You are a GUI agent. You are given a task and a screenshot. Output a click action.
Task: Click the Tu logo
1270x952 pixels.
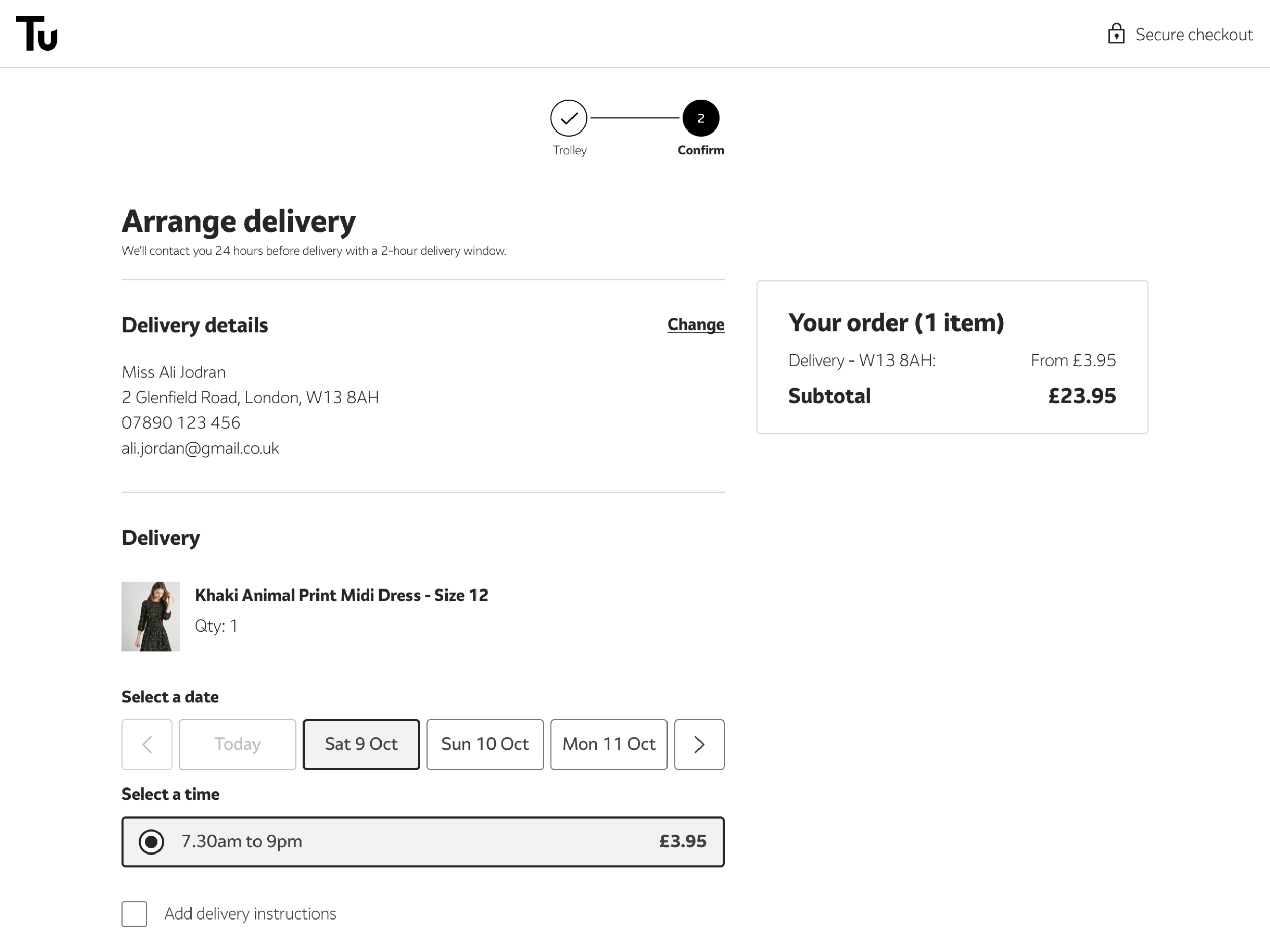[x=37, y=34]
